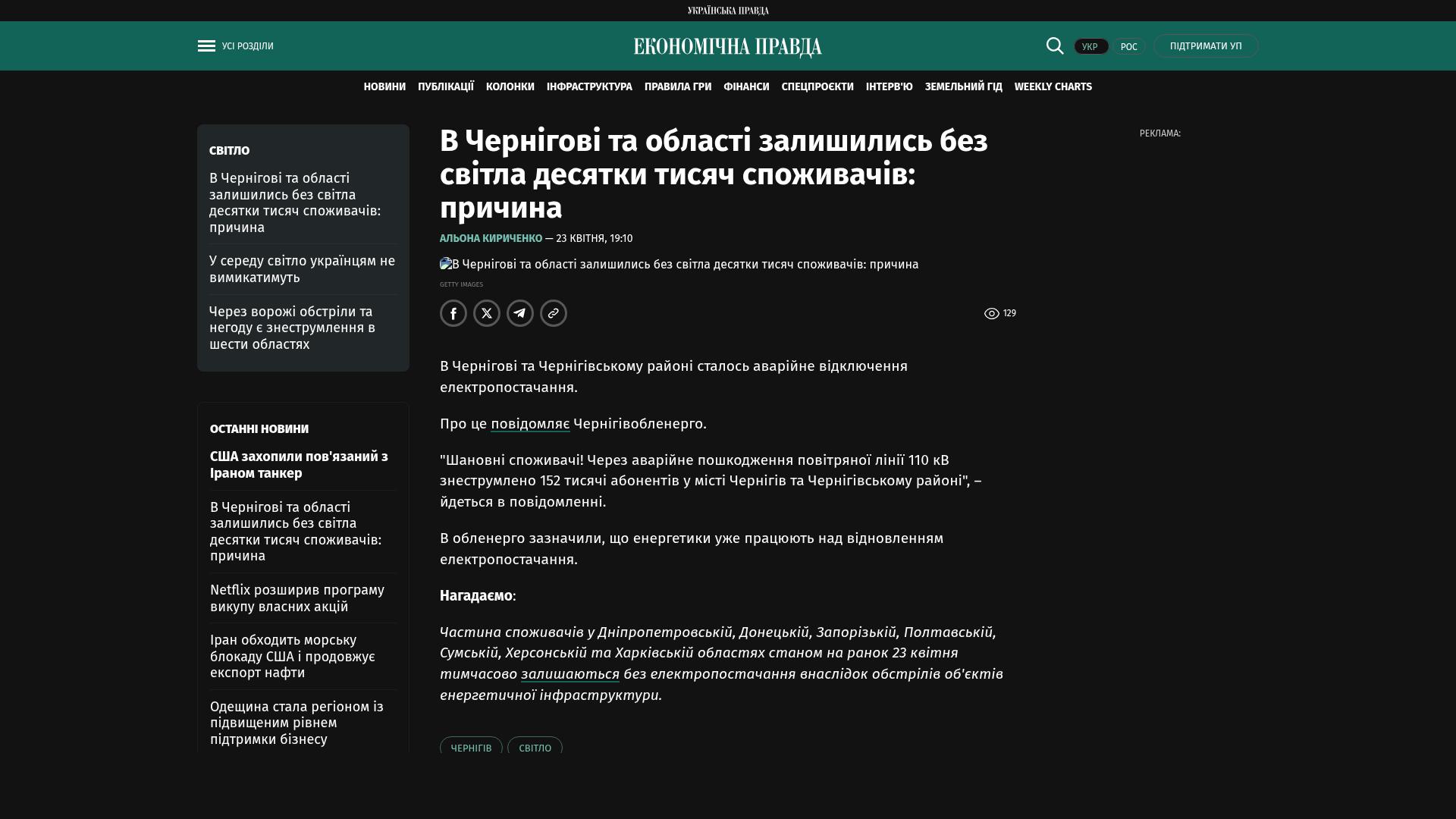Image resolution: width=1456 pixels, height=819 pixels.
Task: Select the Чернігів tag
Action: pos(471,748)
